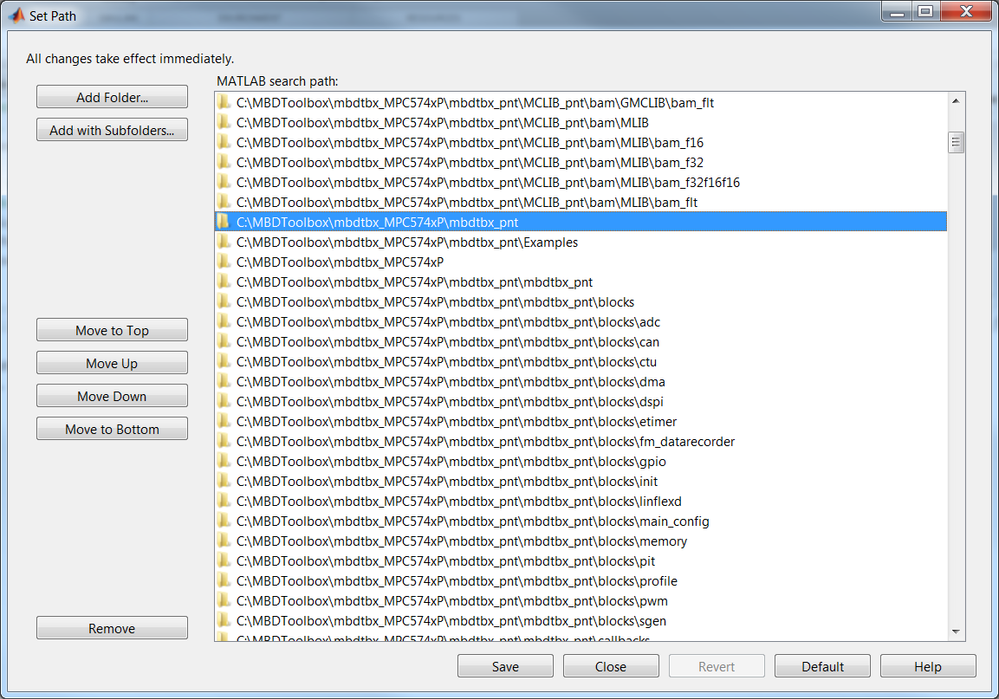Screen dimensions: 999x699
Task: Click MATLAB logo icon in title bar
Action: pos(17,15)
